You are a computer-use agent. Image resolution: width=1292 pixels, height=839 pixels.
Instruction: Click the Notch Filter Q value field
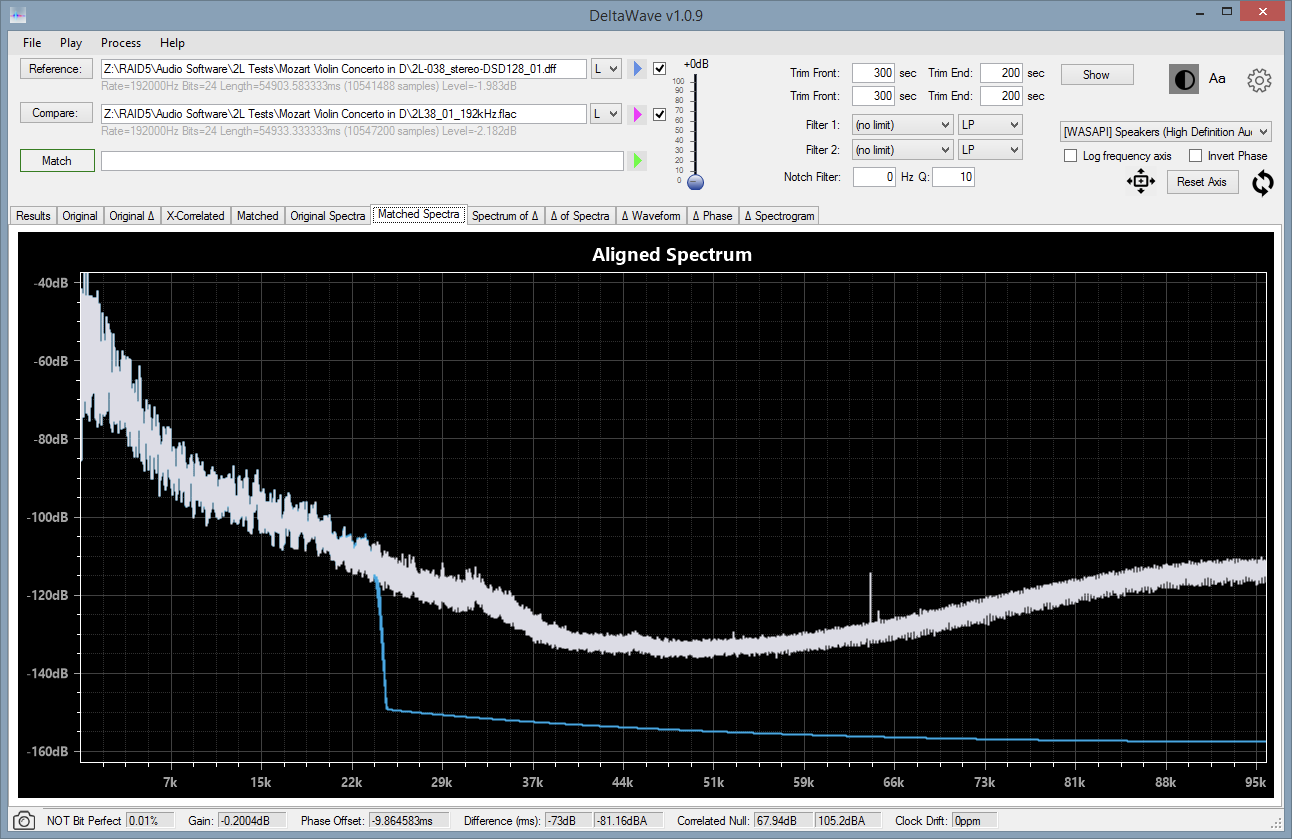tap(953, 177)
